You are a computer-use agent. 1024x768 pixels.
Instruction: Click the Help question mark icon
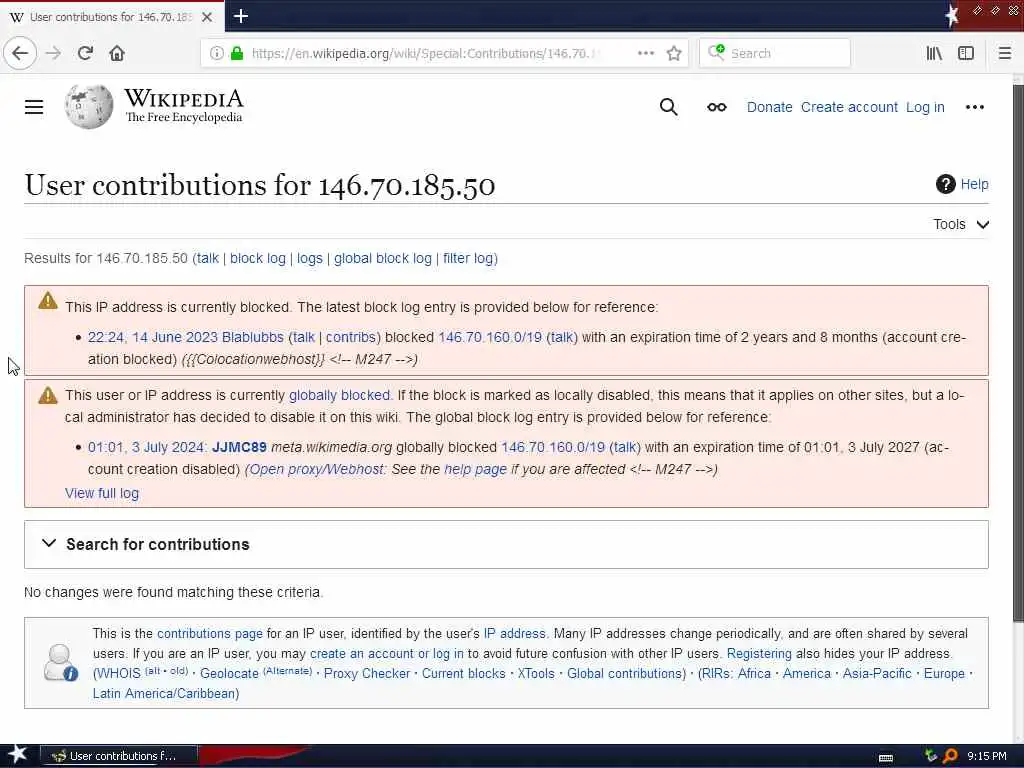tap(945, 184)
